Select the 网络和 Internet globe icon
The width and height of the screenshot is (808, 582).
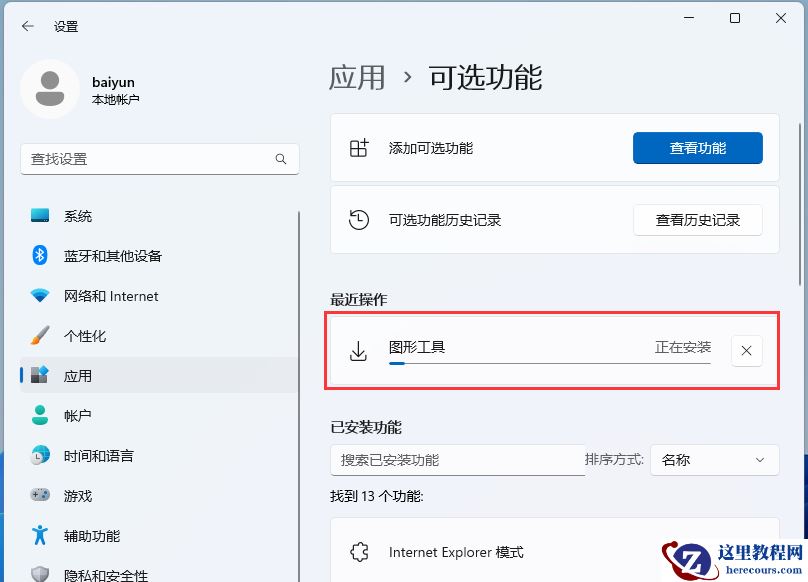[x=40, y=296]
